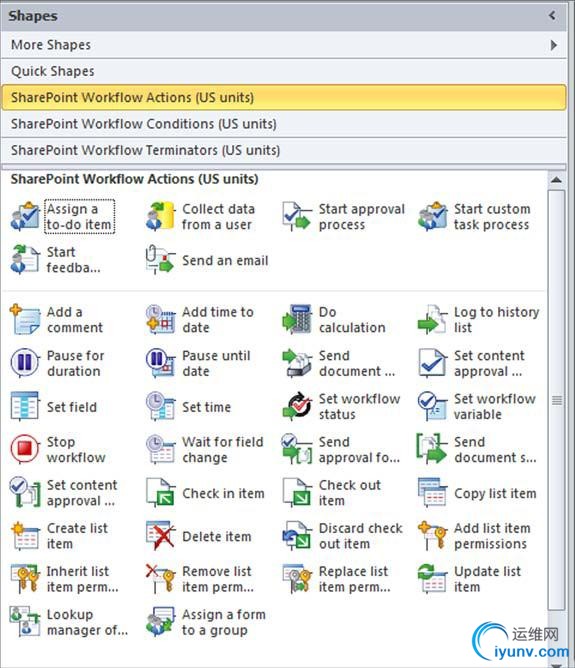This screenshot has width=575, height=668.
Task: Click the "Send an email" label text
Action: pyautogui.click(x=225, y=260)
